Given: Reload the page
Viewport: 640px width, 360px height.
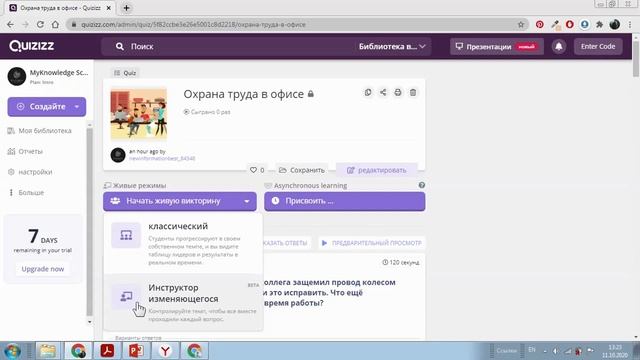Looking at the screenshot, I should click(40, 24).
